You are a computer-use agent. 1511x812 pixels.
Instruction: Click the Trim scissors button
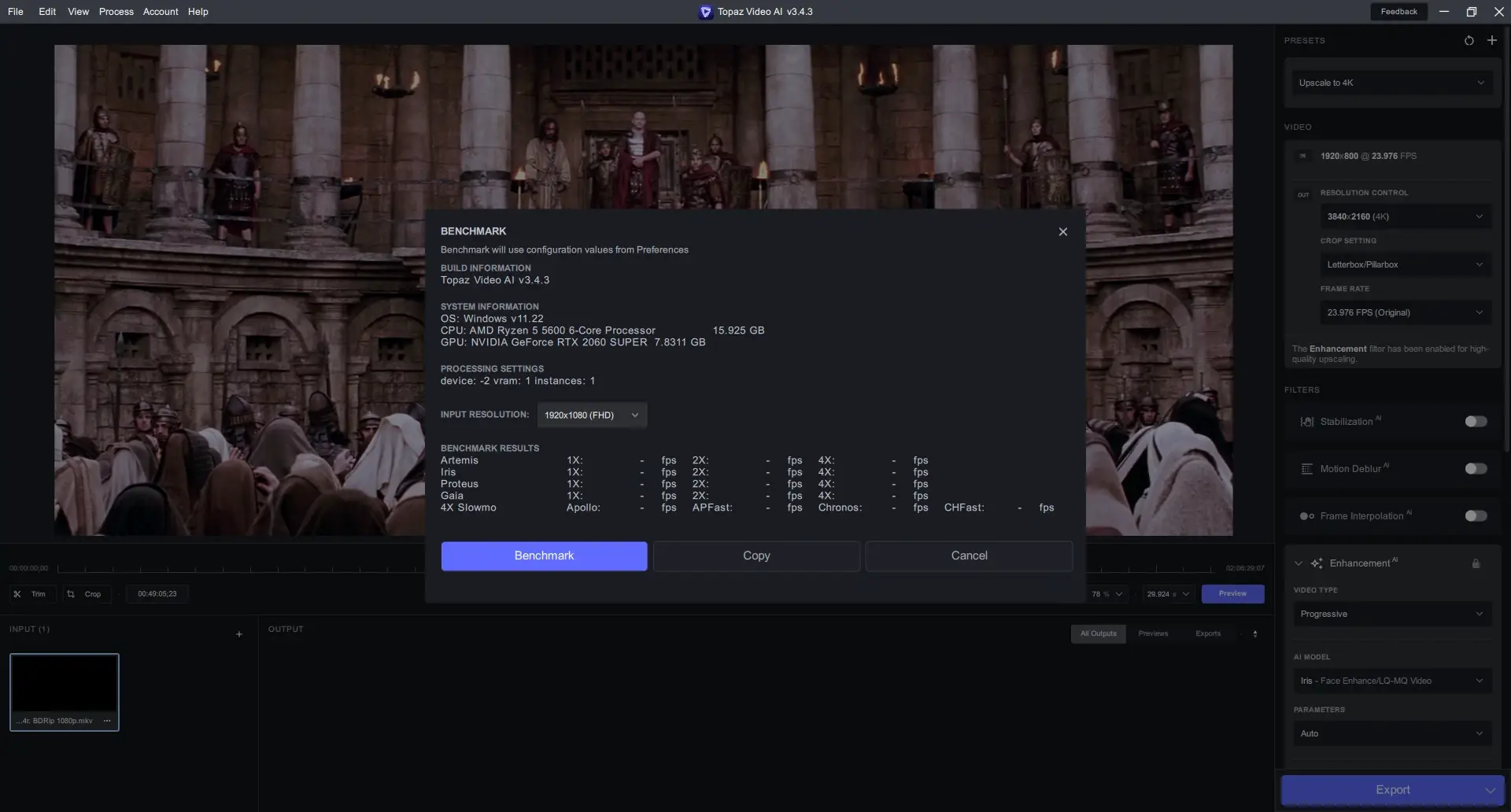pyautogui.click(x=31, y=594)
